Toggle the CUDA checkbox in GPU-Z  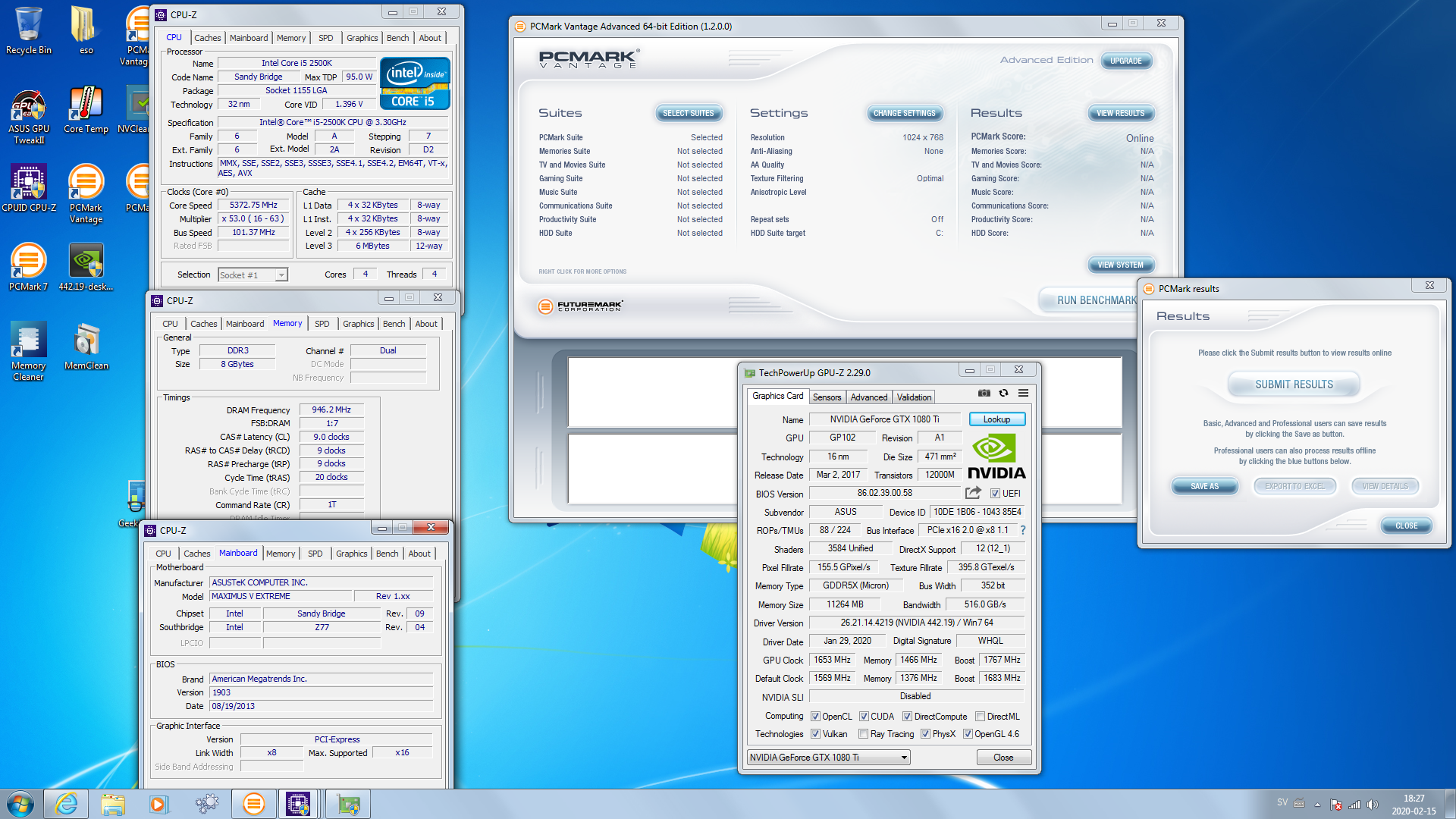point(864,717)
